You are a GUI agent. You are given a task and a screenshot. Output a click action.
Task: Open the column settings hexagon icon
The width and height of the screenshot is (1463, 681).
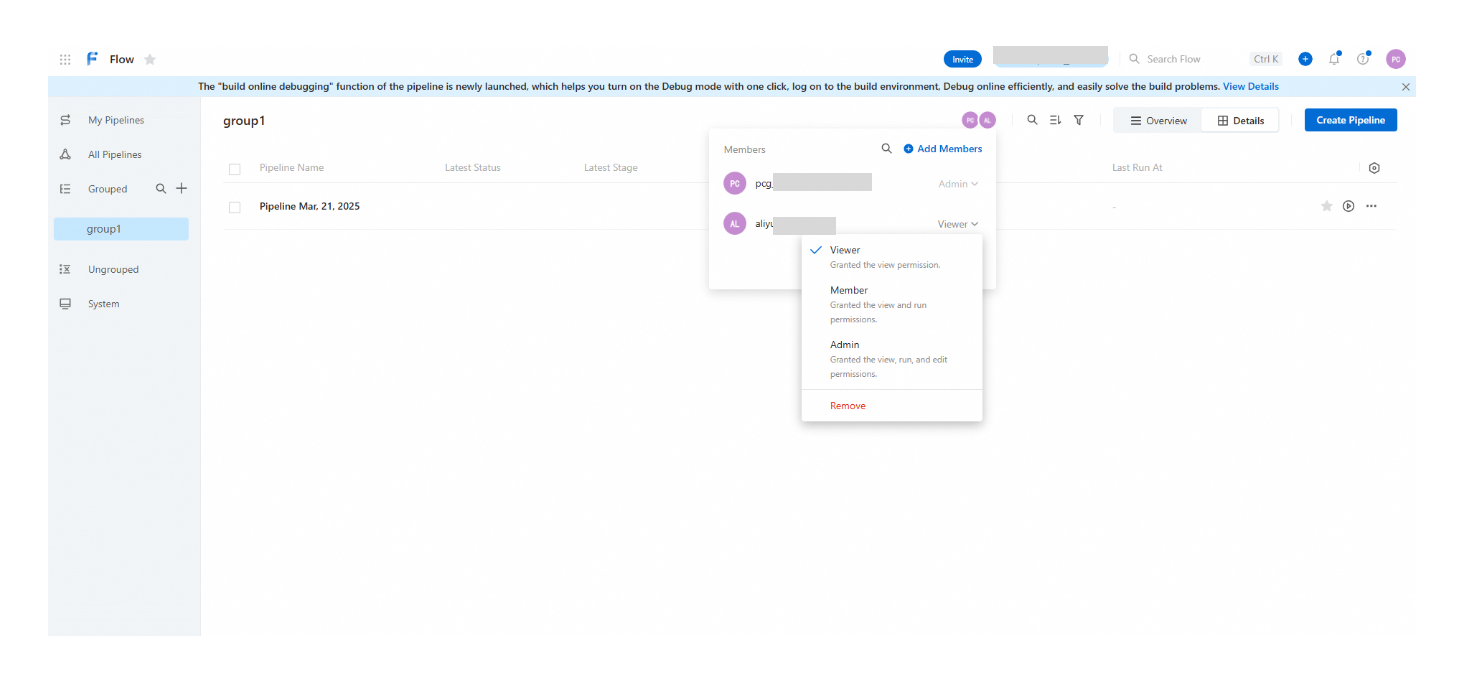1374,168
